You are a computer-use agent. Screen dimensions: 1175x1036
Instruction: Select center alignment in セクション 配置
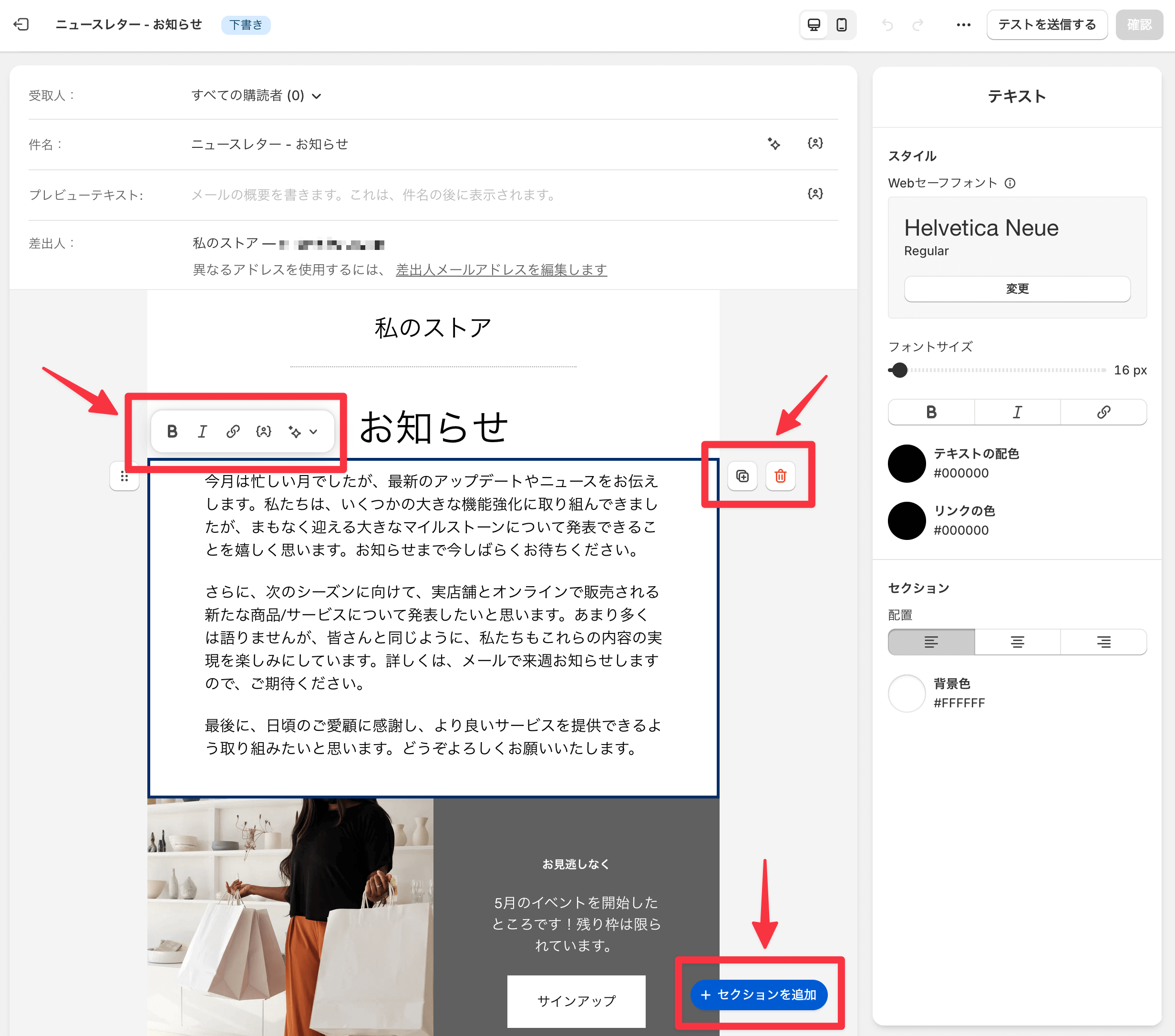[1017, 642]
